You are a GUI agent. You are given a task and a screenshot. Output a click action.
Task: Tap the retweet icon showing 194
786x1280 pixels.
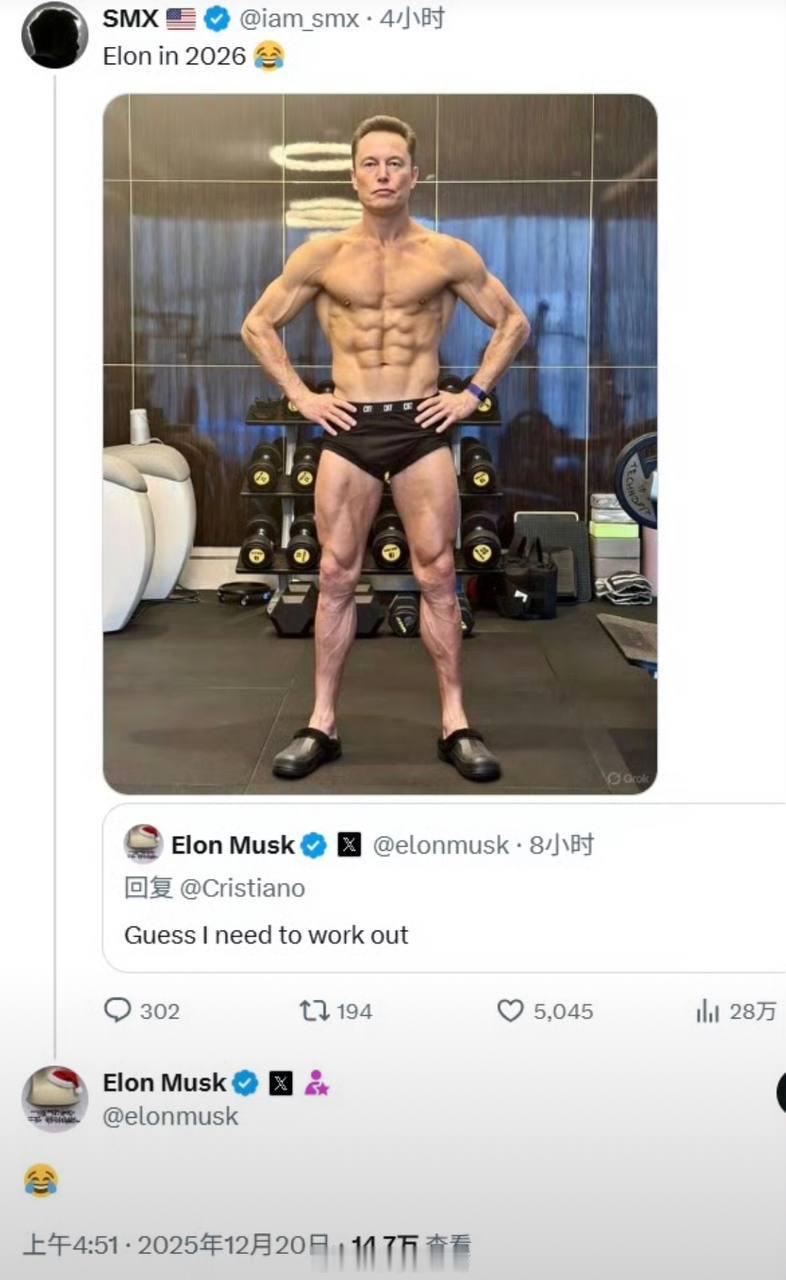tap(315, 1011)
